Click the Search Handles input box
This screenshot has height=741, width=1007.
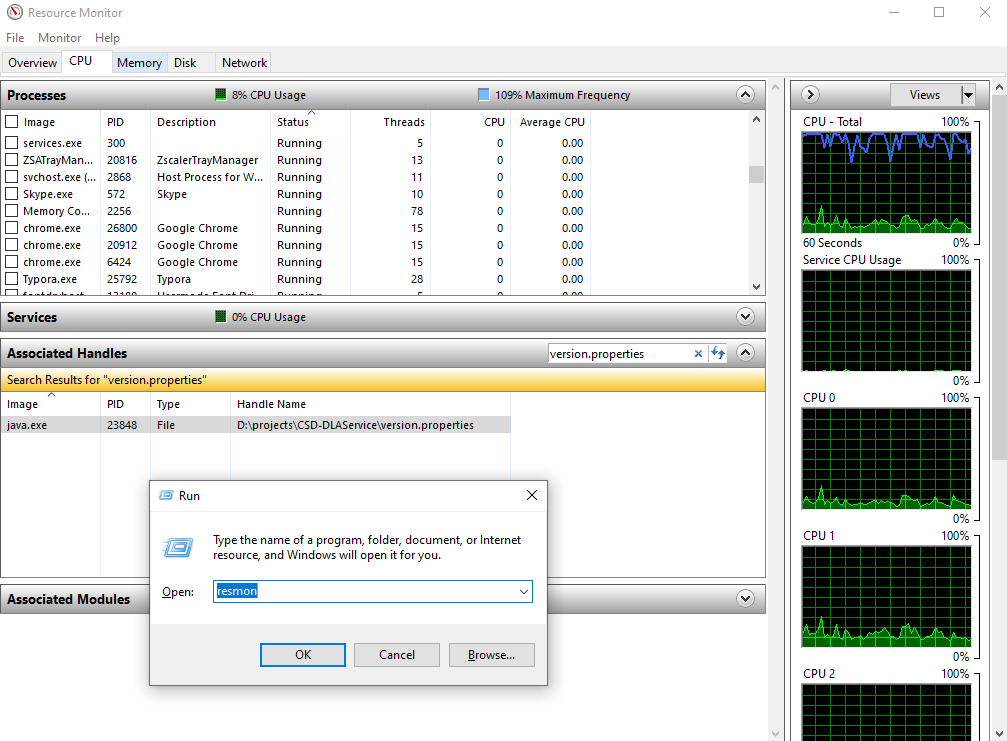(620, 354)
